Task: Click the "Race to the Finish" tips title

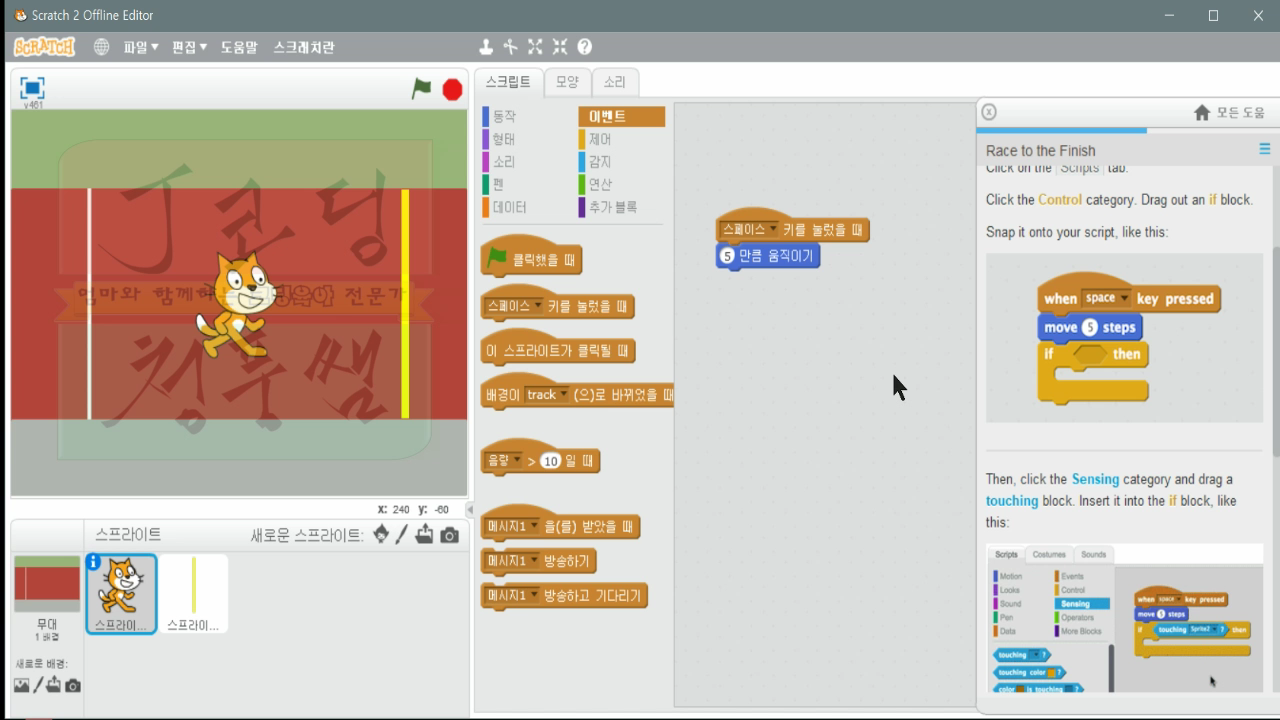Action: pyautogui.click(x=1040, y=151)
